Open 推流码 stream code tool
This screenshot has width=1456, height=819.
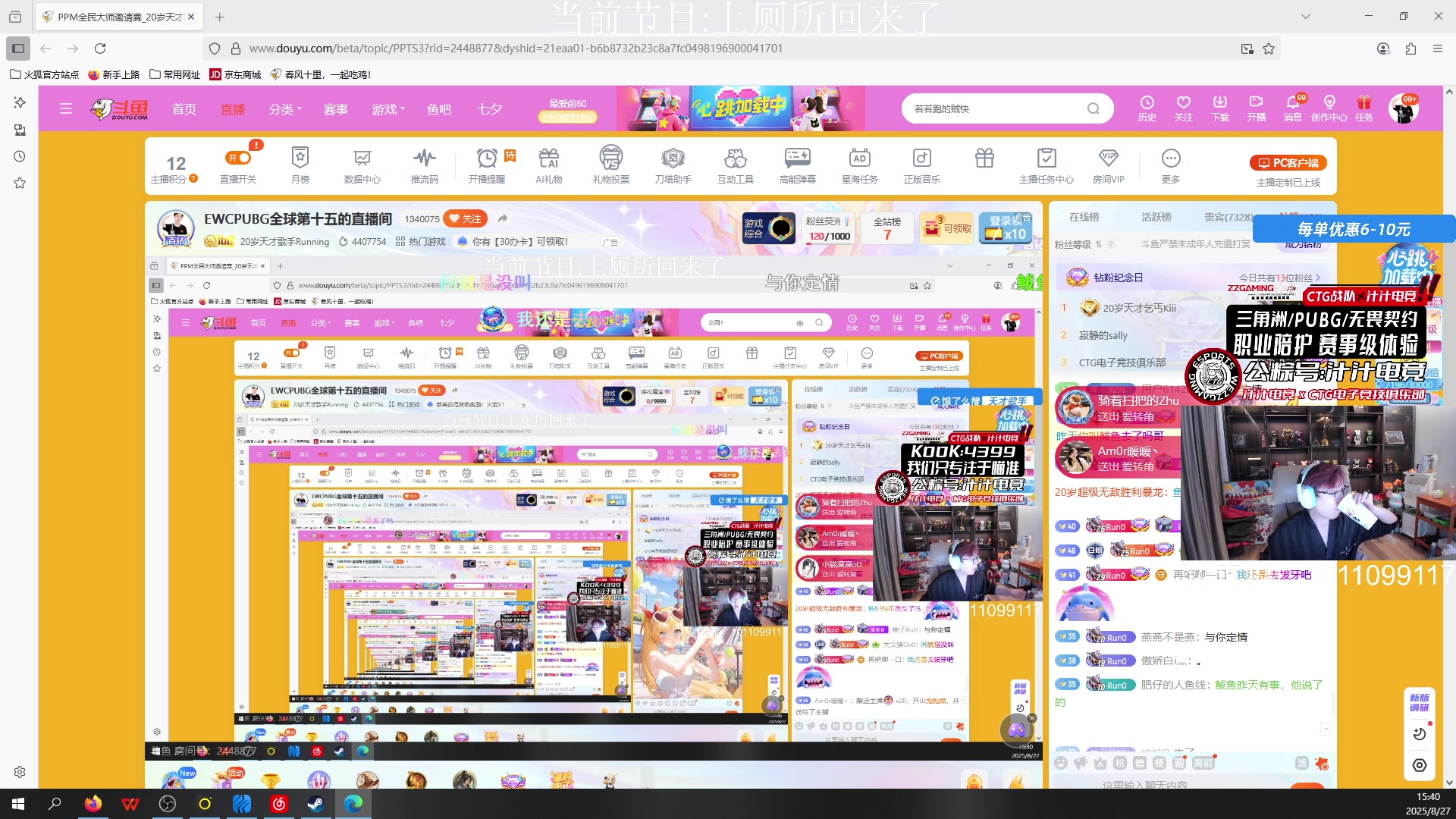(x=425, y=165)
